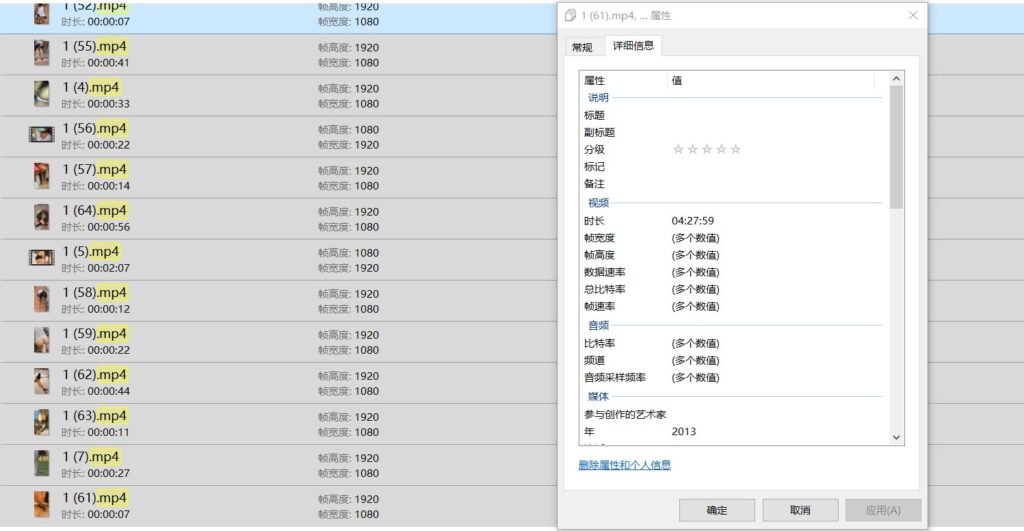
Task: Set rating to five stars in 分级
Action: (736, 149)
